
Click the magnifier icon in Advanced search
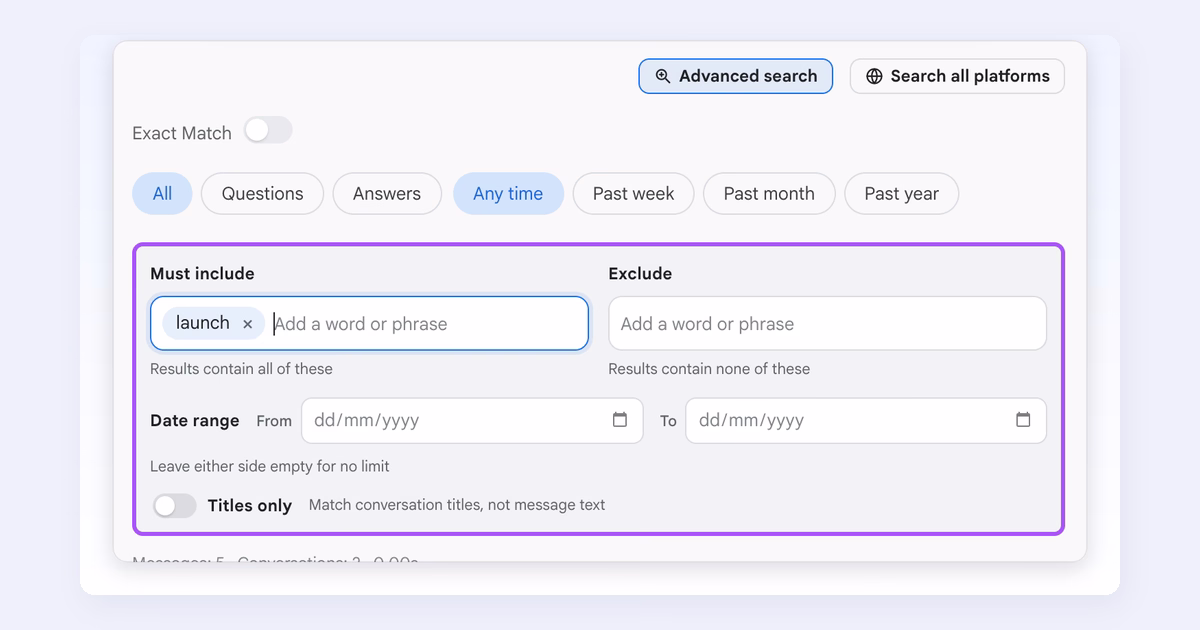click(x=662, y=76)
